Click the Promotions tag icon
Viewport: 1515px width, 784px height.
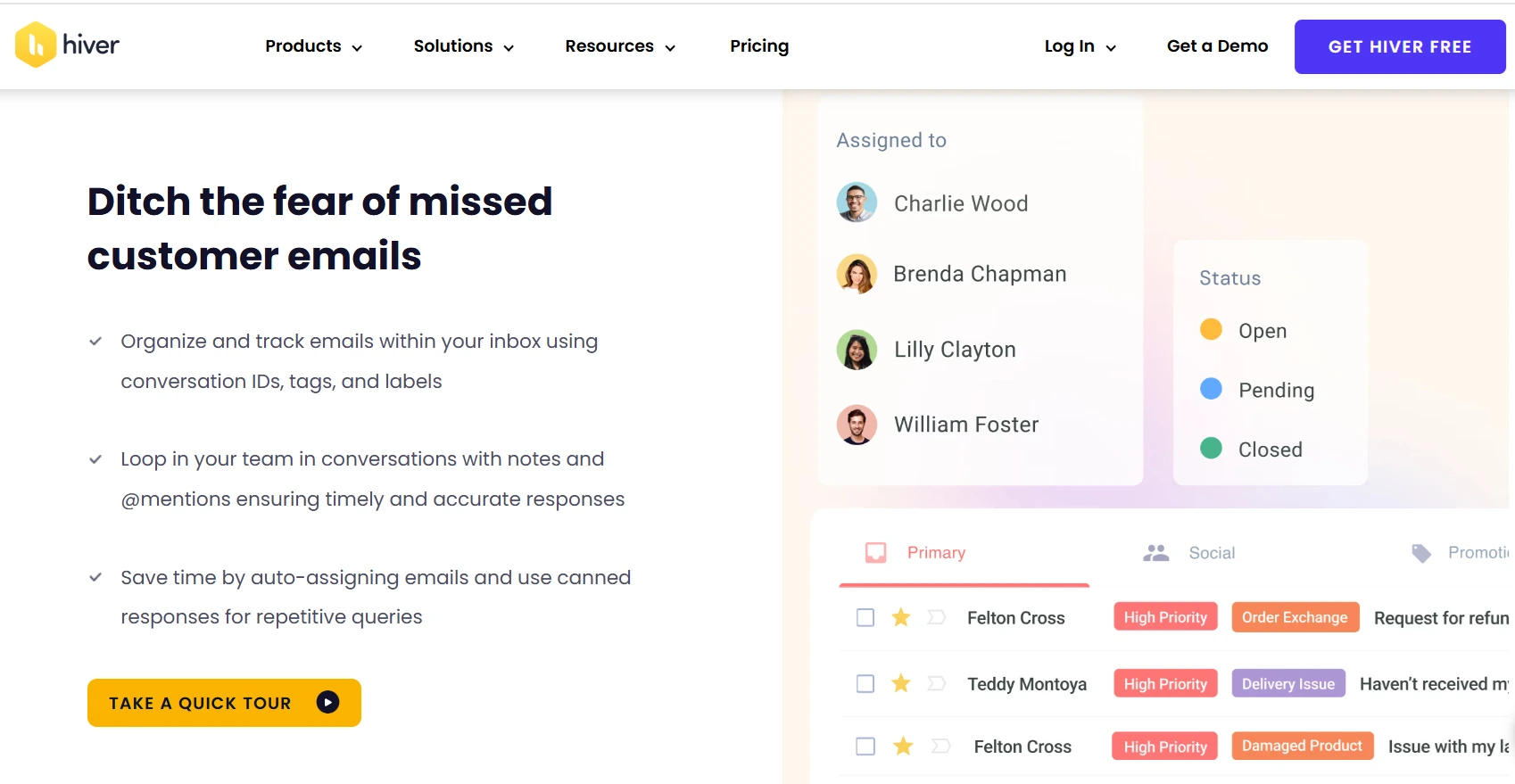pyautogui.click(x=1421, y=553)
